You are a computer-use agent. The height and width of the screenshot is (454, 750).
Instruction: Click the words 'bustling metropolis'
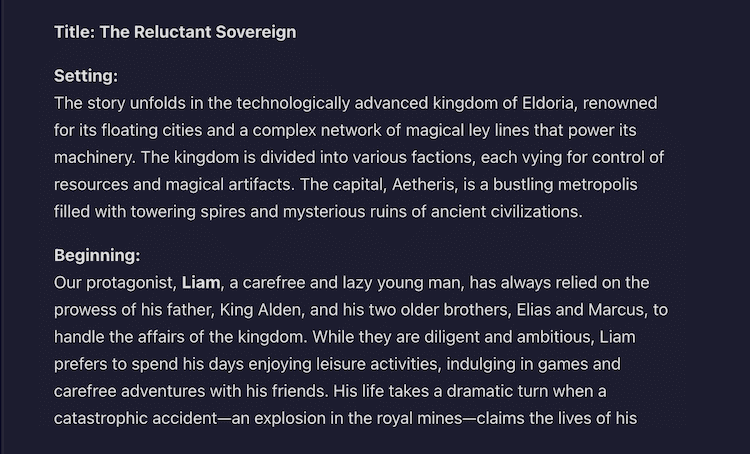pyautogui.click(x=565, y=185)
